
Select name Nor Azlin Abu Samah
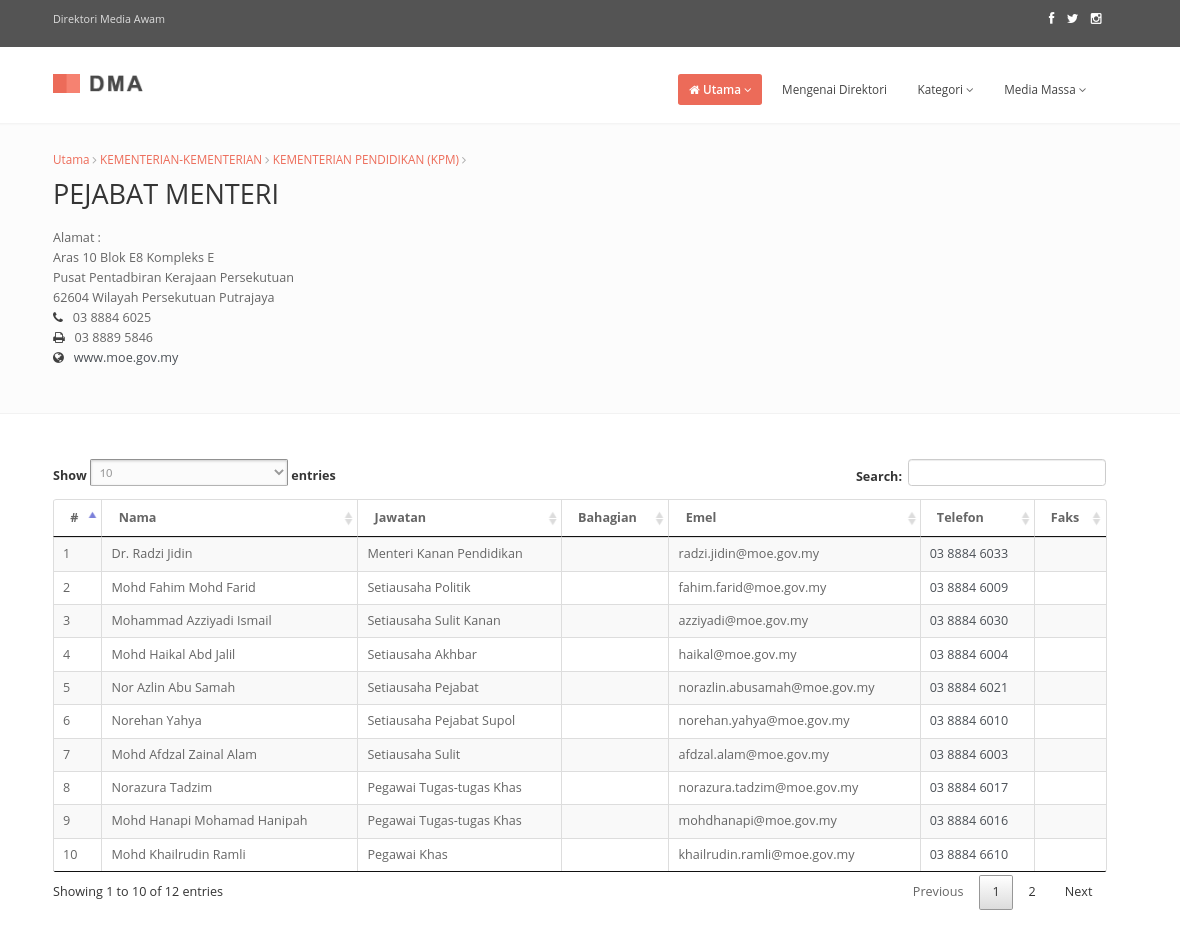coord(173,688)
